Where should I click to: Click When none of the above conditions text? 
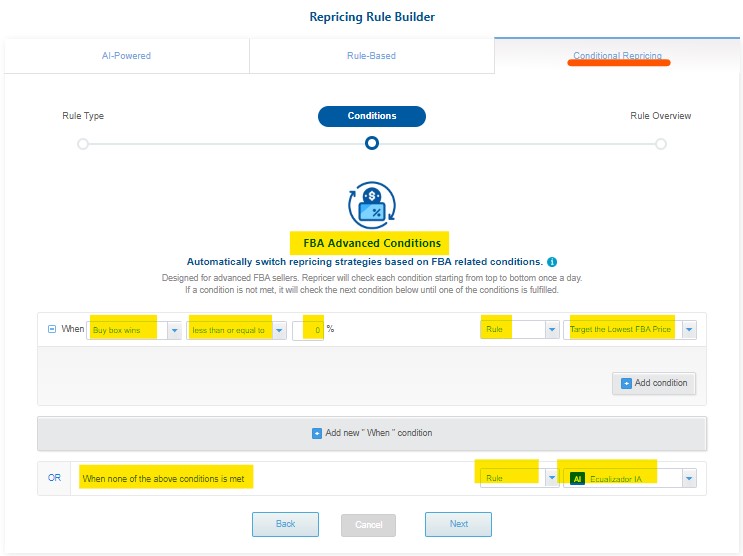[x=163, y=479]
